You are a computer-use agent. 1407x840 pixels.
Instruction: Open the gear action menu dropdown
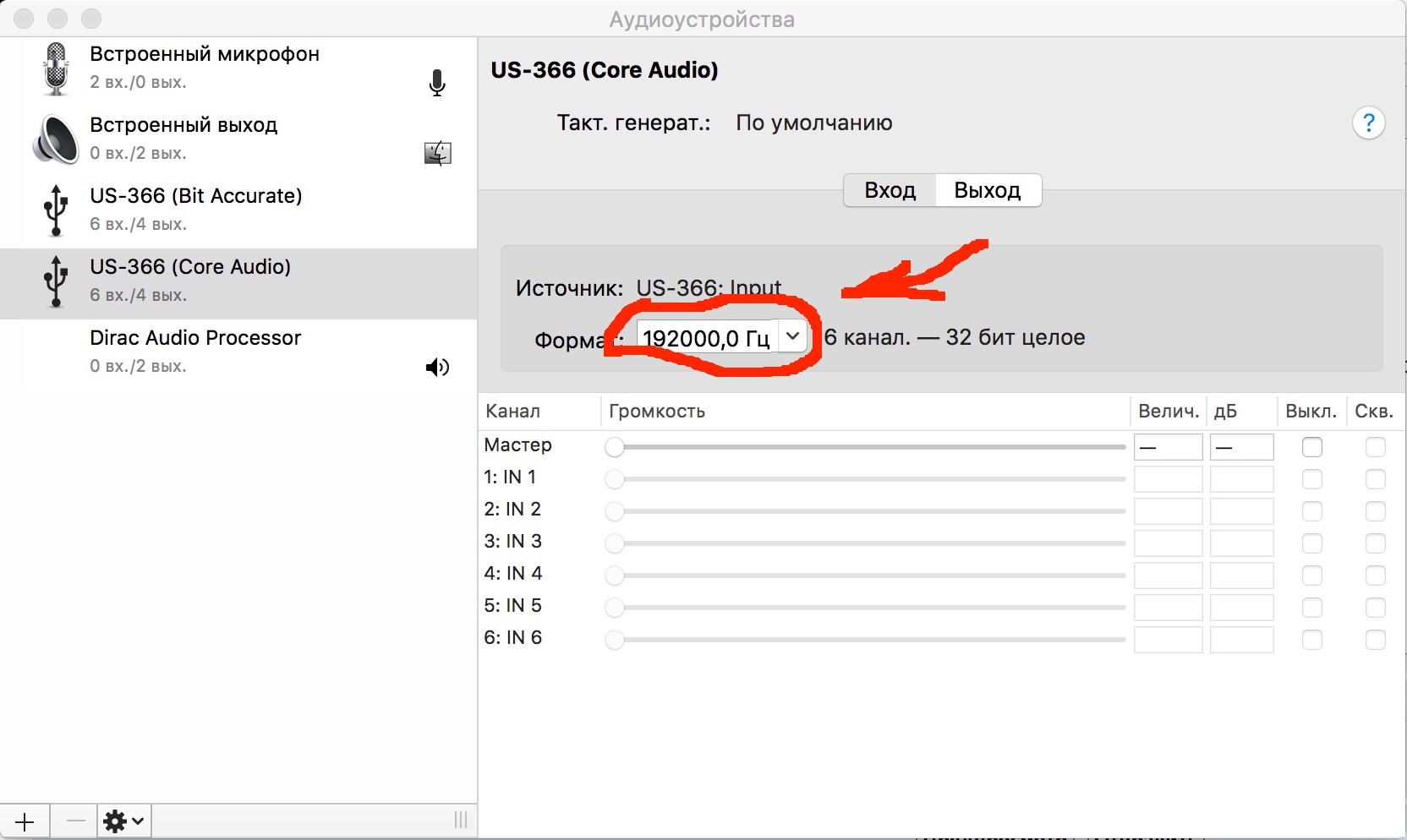(123, 821)
